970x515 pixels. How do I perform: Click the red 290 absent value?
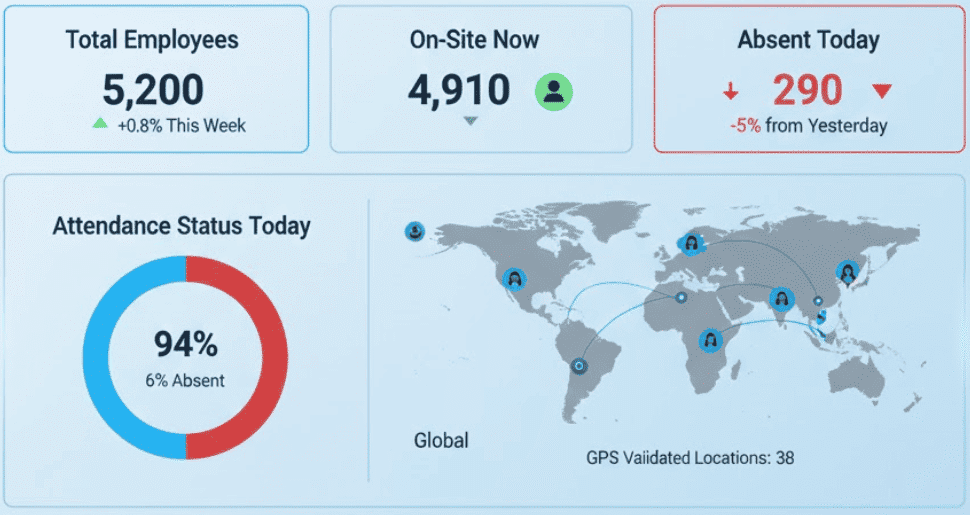tap(807, 90)
